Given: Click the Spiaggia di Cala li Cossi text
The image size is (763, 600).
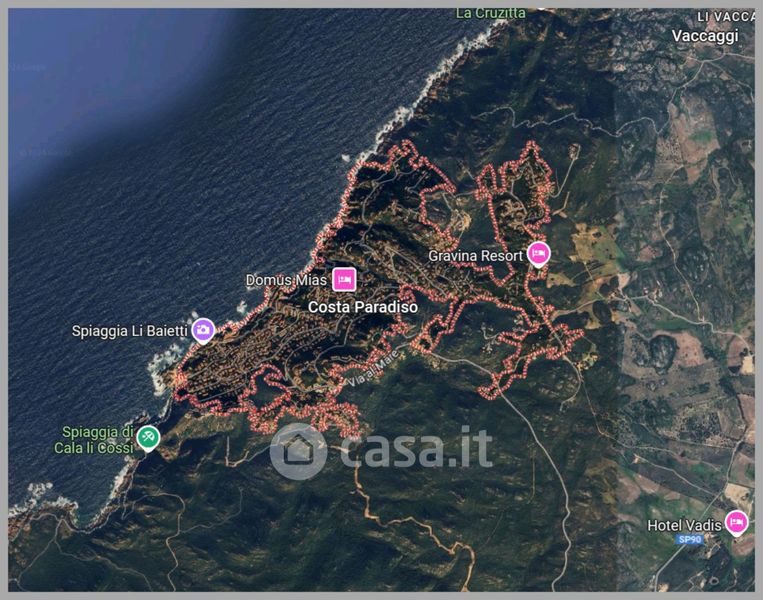Looking at the screenshot, I should (x=94, y=440).
